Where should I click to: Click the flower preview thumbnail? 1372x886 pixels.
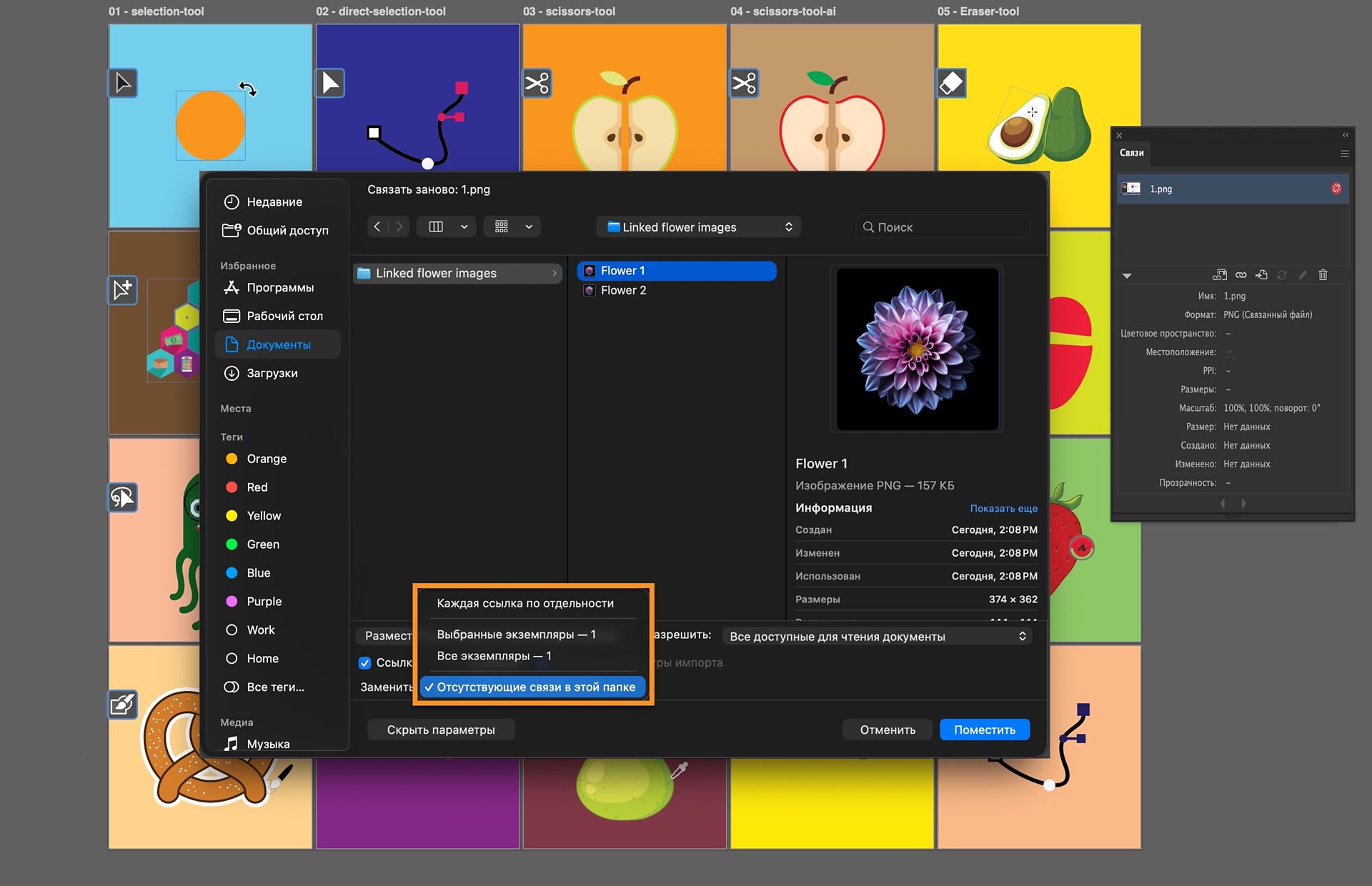[x=917, y=349]
